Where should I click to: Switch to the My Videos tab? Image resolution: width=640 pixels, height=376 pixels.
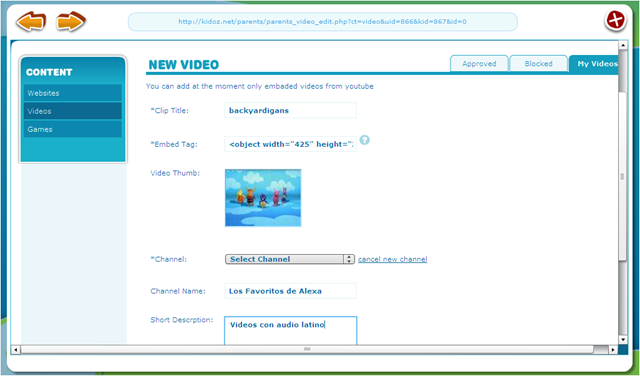(594, 64)
